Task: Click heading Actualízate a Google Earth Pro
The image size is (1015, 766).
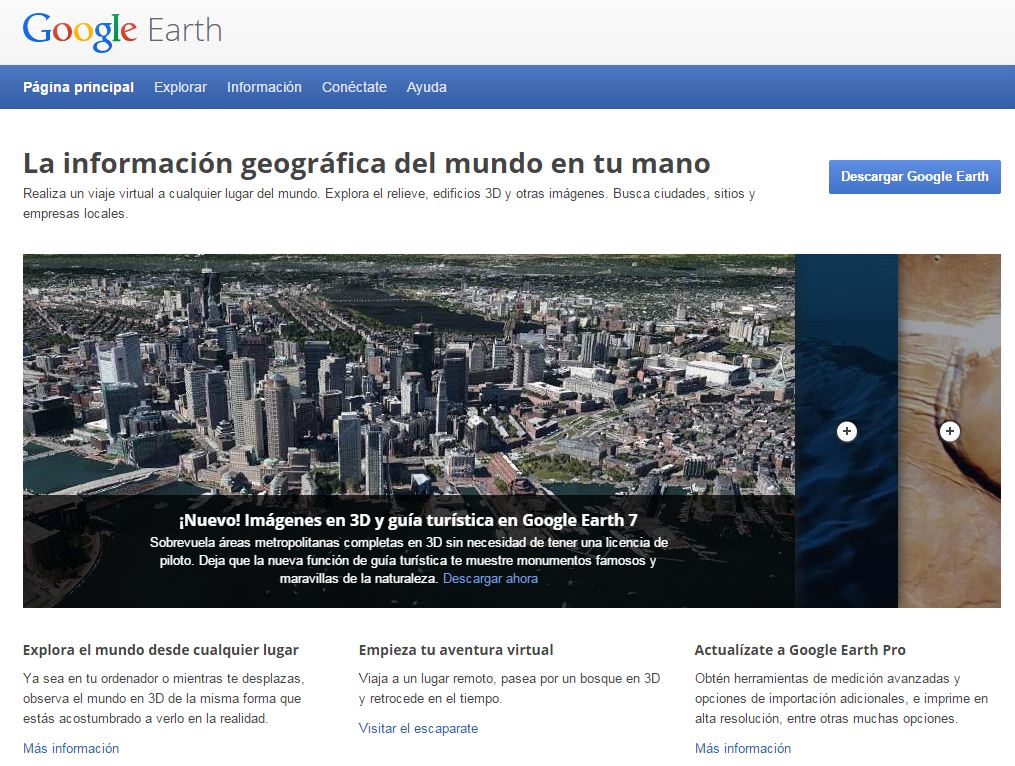Action: 800,650
